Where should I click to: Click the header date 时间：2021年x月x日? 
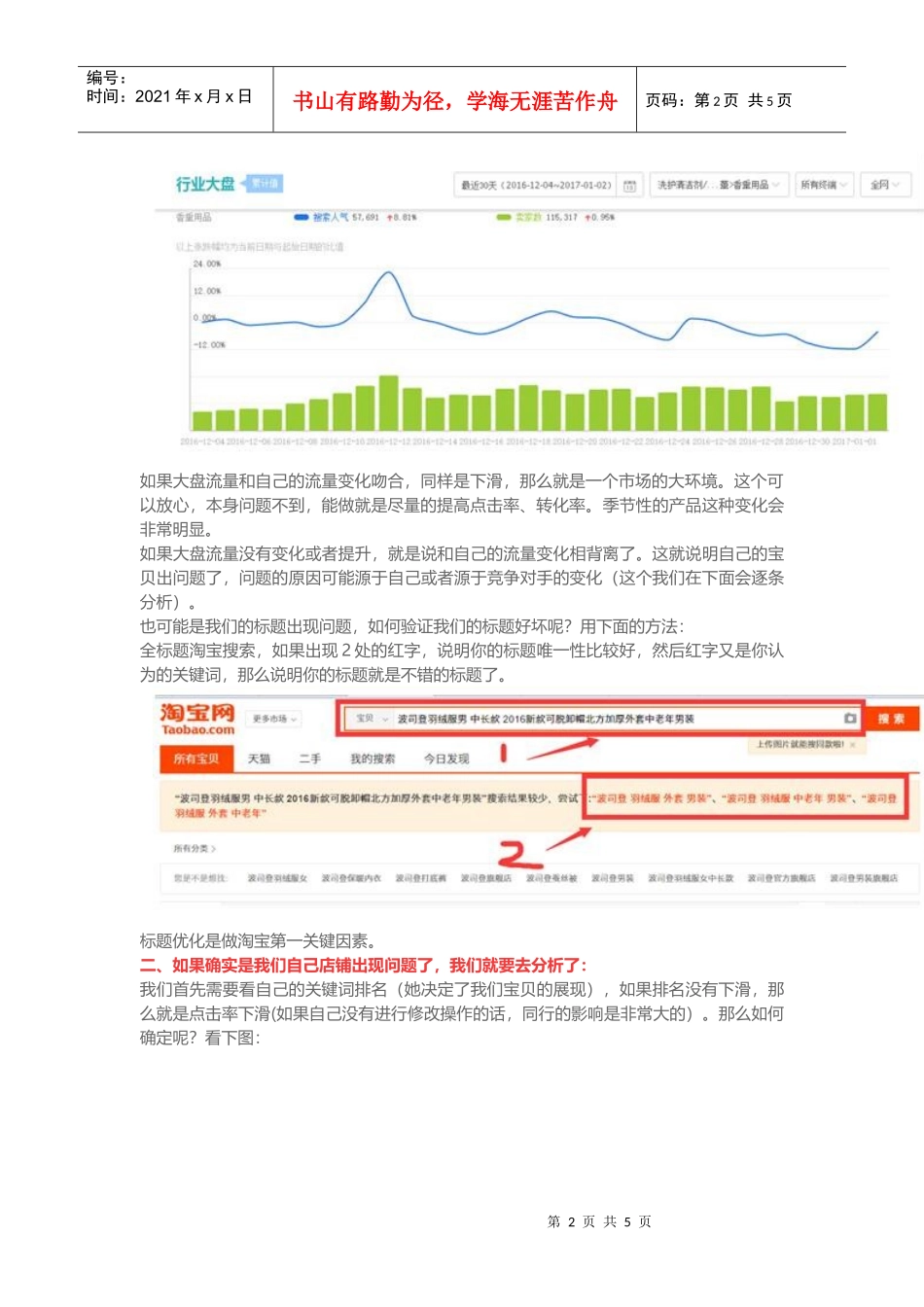click(x=169, y=96)
